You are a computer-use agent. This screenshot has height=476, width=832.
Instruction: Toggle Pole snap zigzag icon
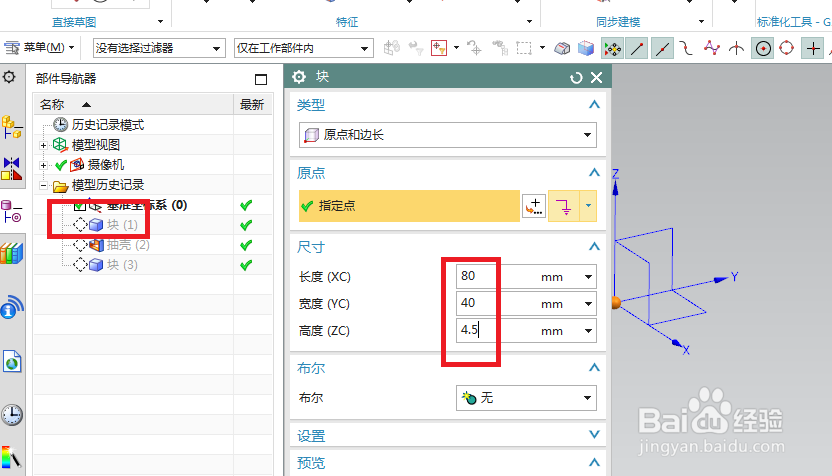coord(712,48)
